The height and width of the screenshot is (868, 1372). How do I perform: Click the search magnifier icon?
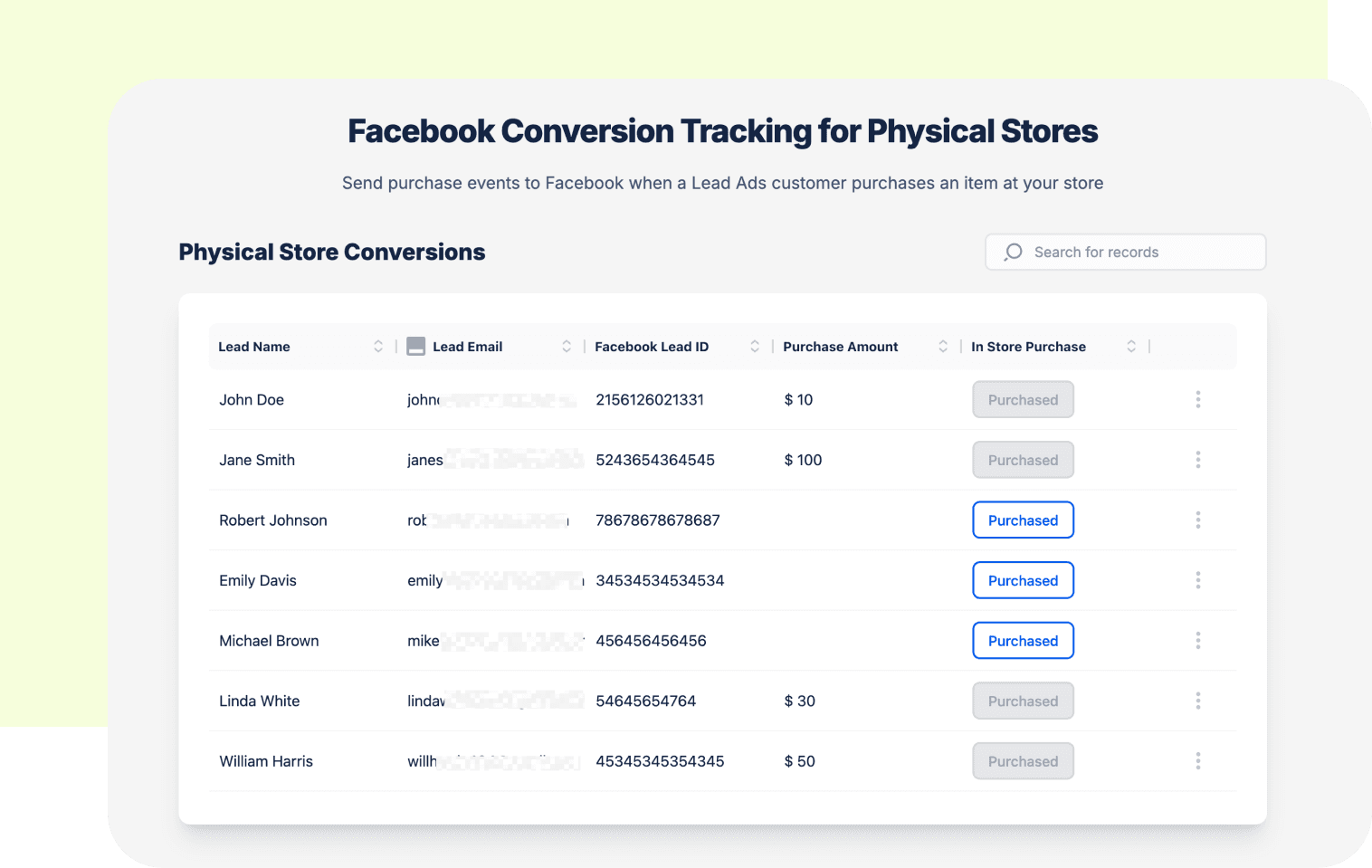1014,252
